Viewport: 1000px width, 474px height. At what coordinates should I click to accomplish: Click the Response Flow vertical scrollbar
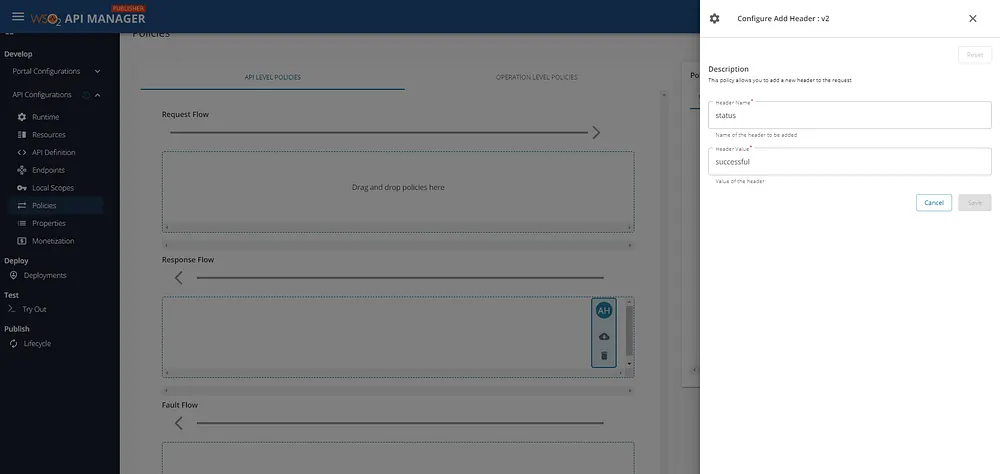(629, 330)
